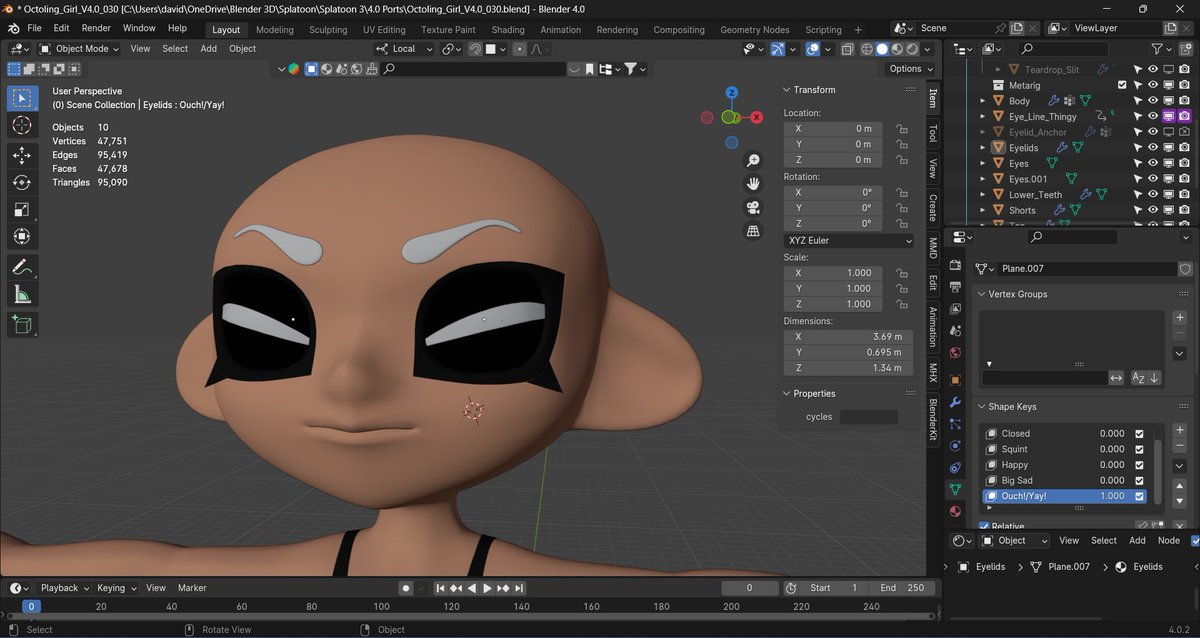Select the Cursor tool in the viewport toolbar
The image size is (1200, 638).
click(x=21, y=125)
